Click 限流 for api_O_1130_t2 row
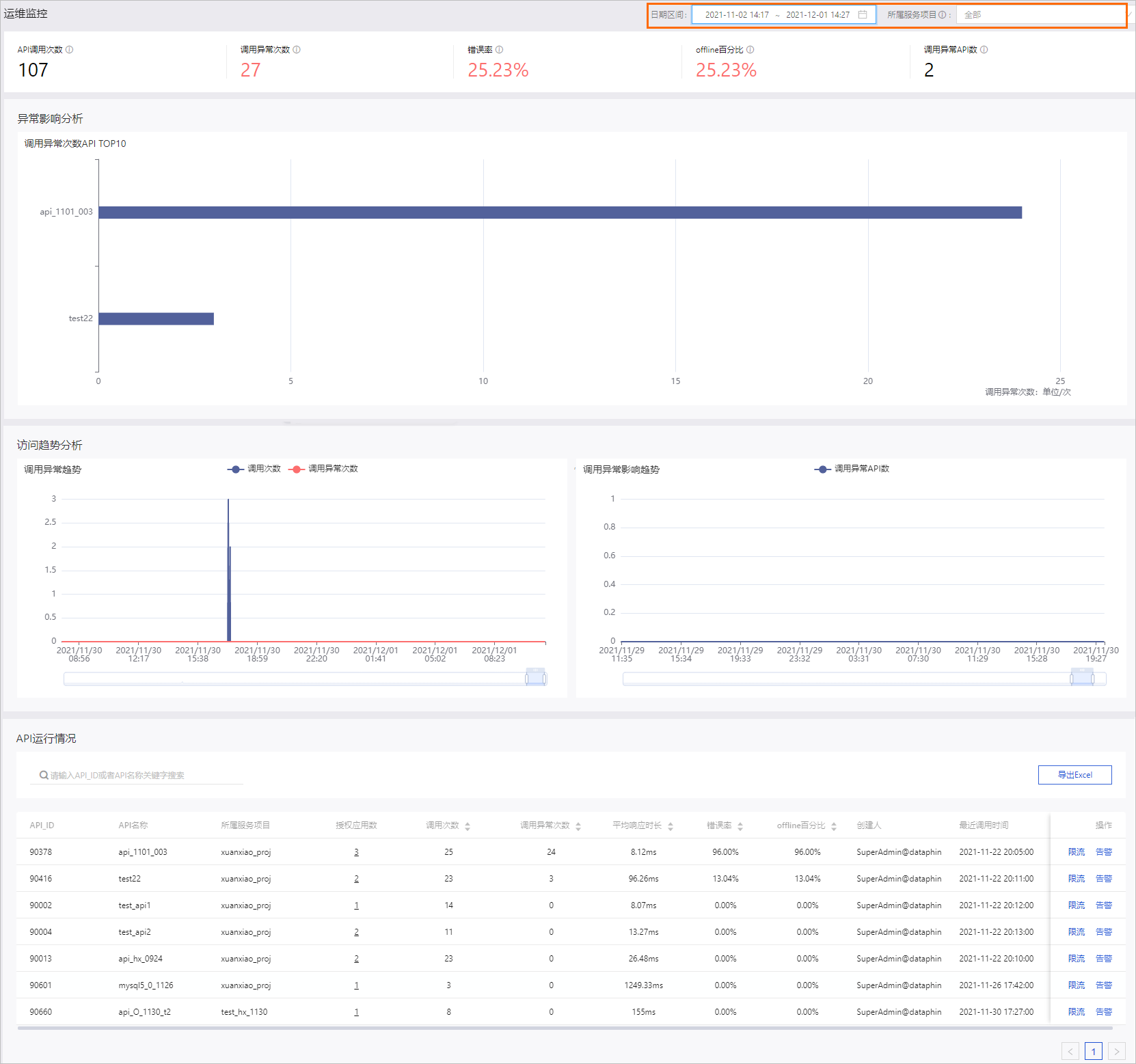Image resolution: width=1136 pixels, height=1064 pixels. point(1077,1012)
